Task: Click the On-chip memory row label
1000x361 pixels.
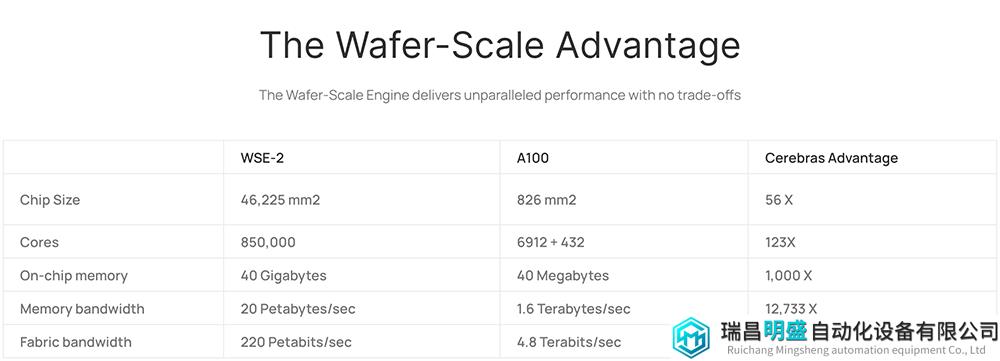Action: 73,276
